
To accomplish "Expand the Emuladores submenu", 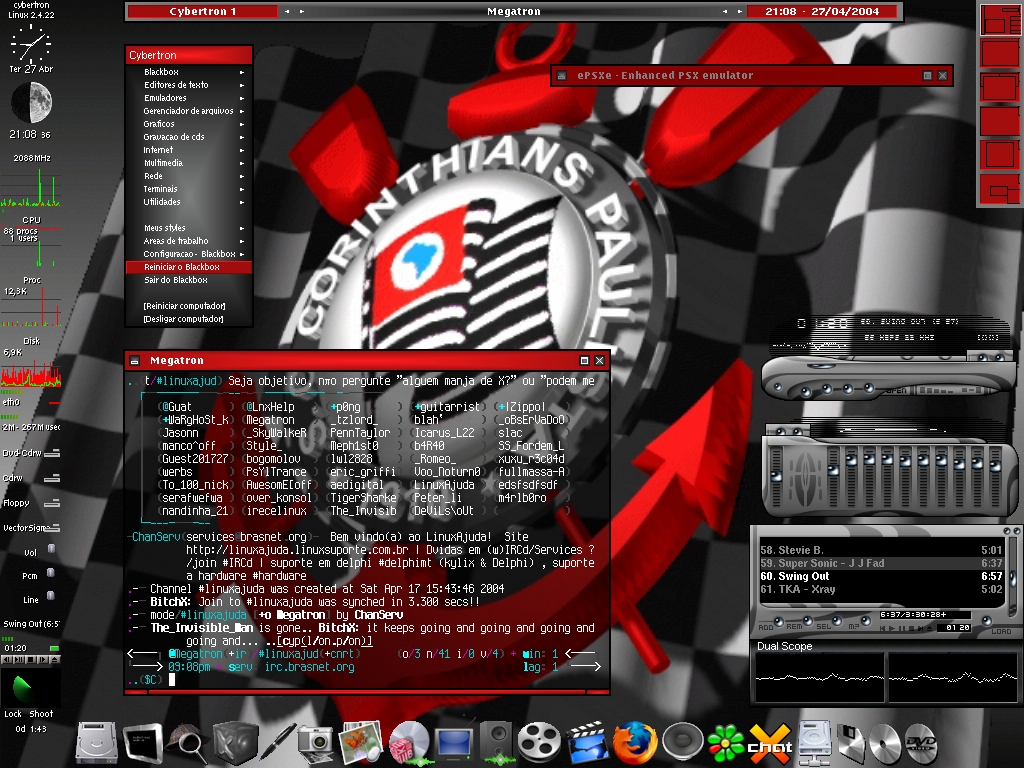I will (x=189, y=98).
